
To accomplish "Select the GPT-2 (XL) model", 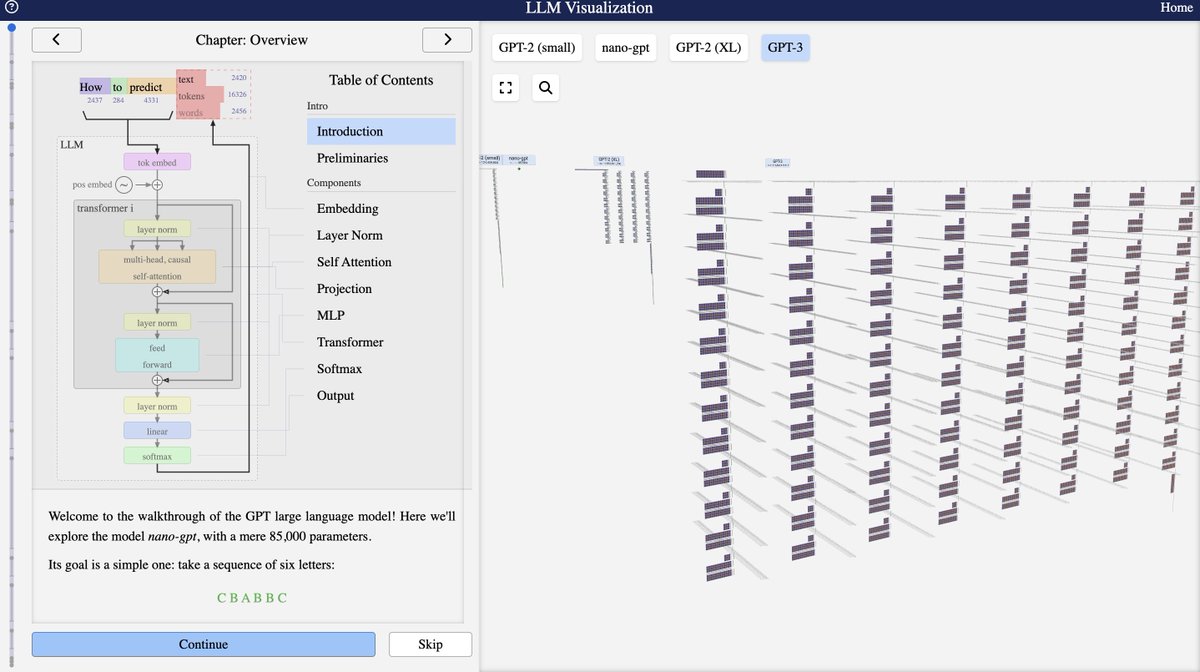I will pos(709,47).
